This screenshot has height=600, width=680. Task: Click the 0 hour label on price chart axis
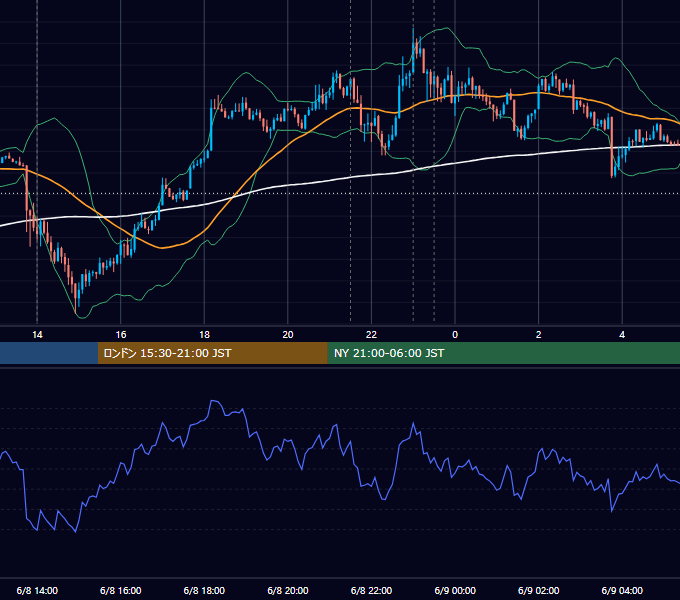[455, 335]
